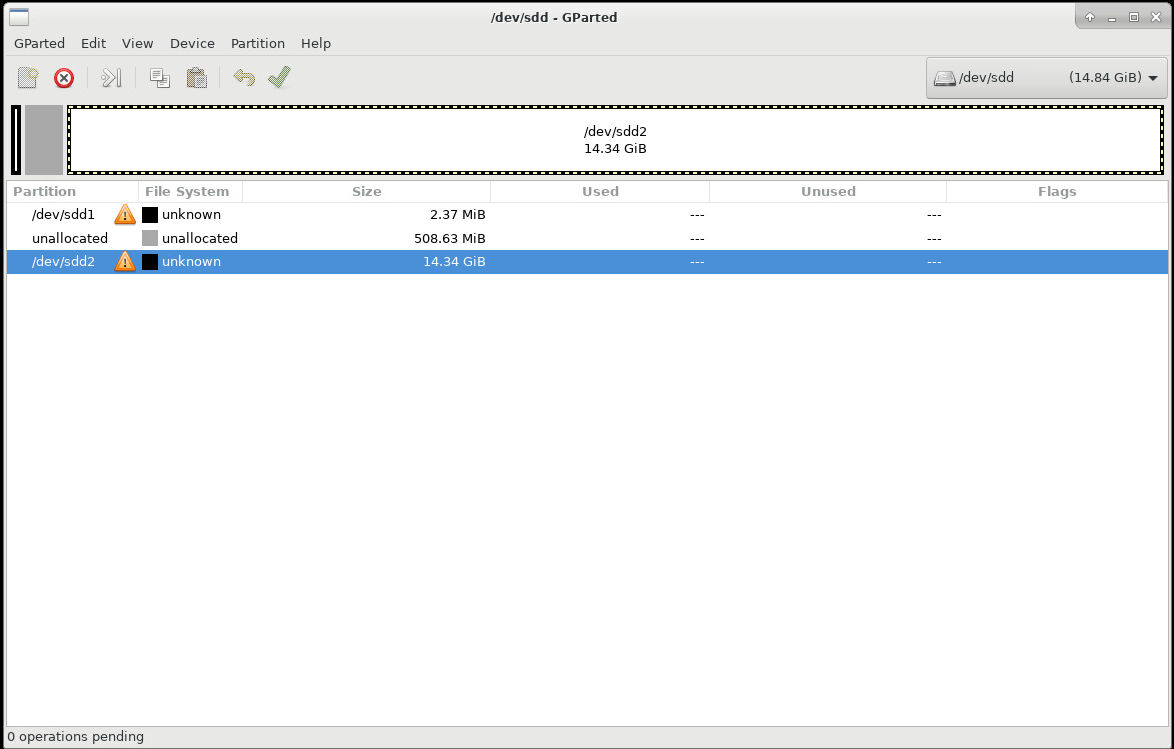This screenshot has width=1174, height=749.
Task: Maximize the GParted window
Action: pos(1134,17)
